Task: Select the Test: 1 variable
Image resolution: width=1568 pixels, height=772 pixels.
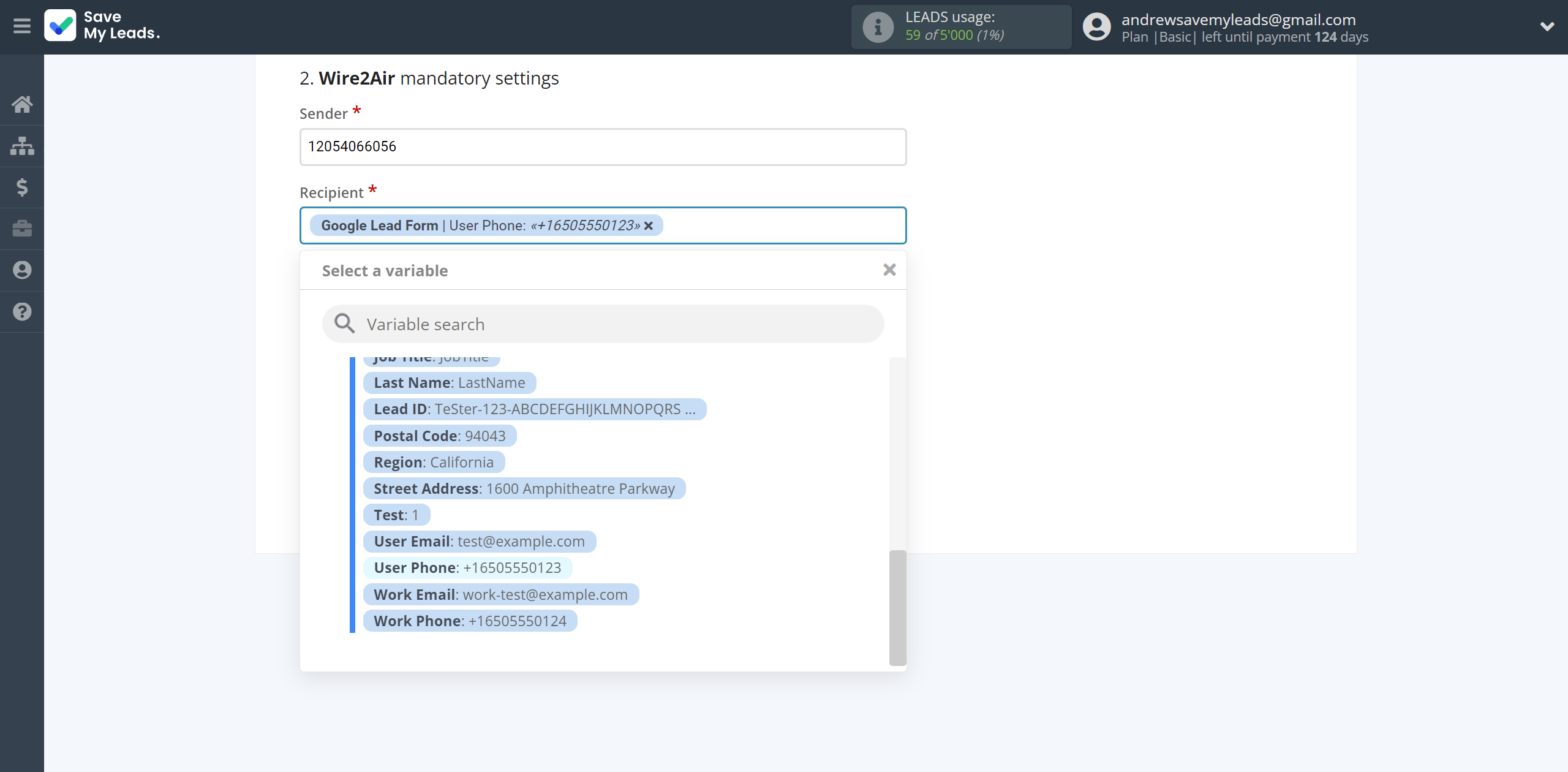Action: pos(396,515)
